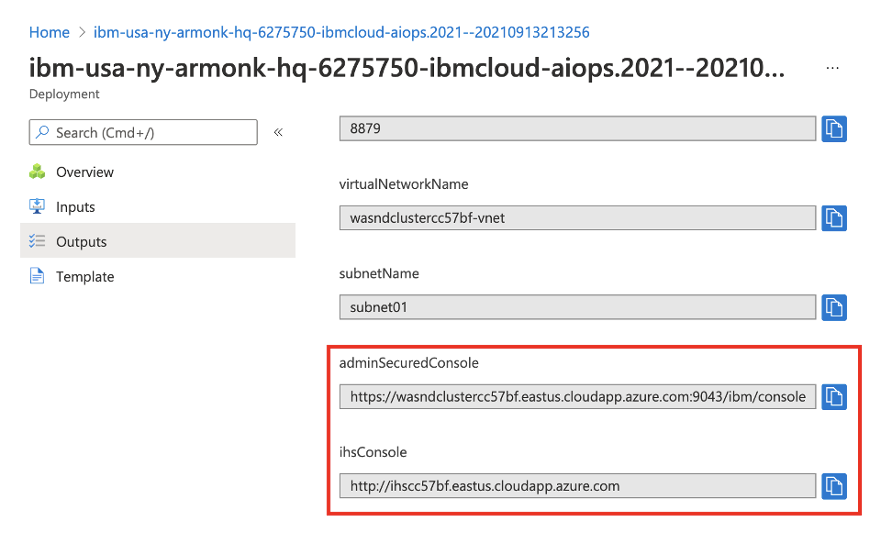Open the Template menu item
This screenshot has width=884, height=535.
click(158, 276)
